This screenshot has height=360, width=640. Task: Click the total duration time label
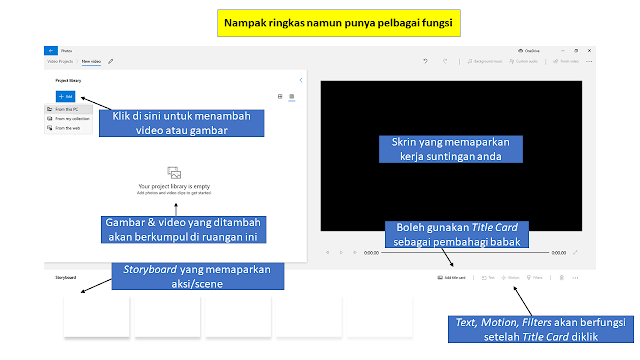coord(559,253)
